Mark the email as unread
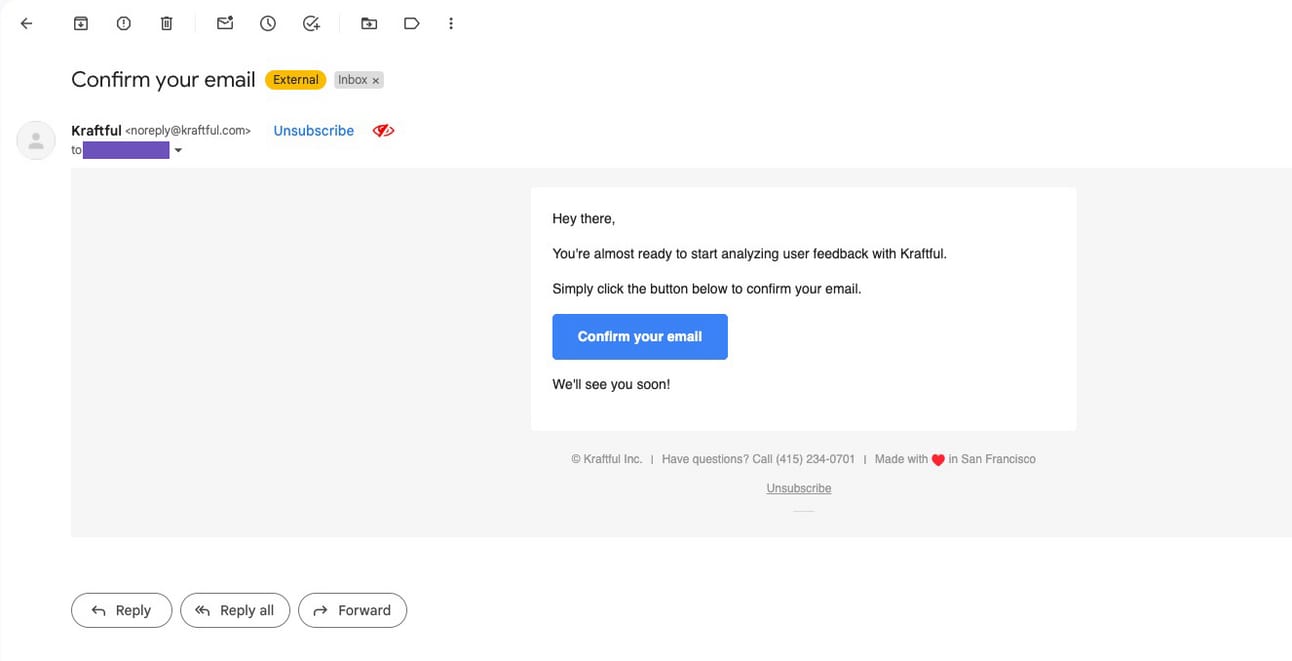The image size is (1292, 661). pos(225,23)
